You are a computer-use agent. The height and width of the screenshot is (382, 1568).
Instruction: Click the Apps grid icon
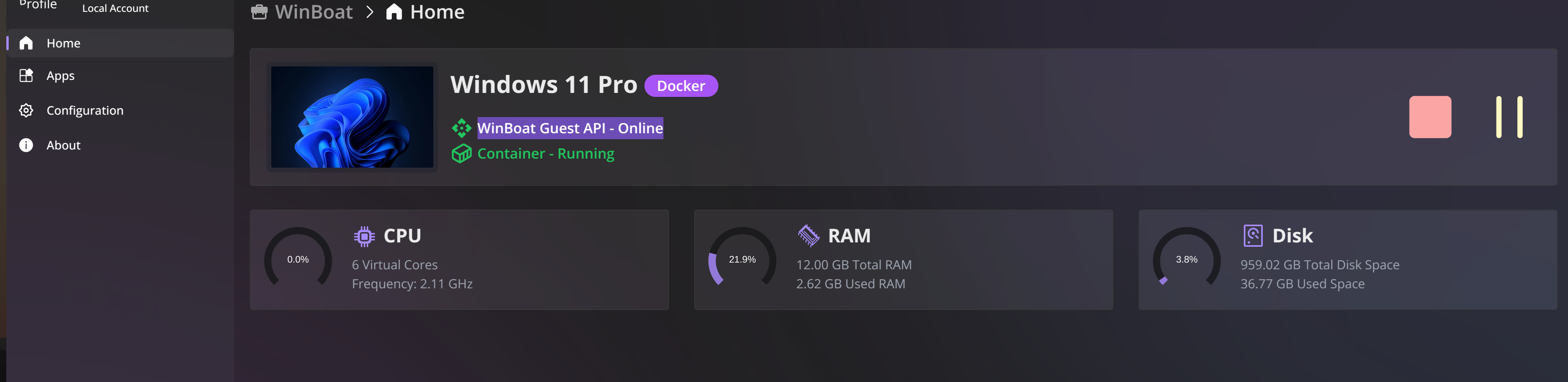pos(26,76)
